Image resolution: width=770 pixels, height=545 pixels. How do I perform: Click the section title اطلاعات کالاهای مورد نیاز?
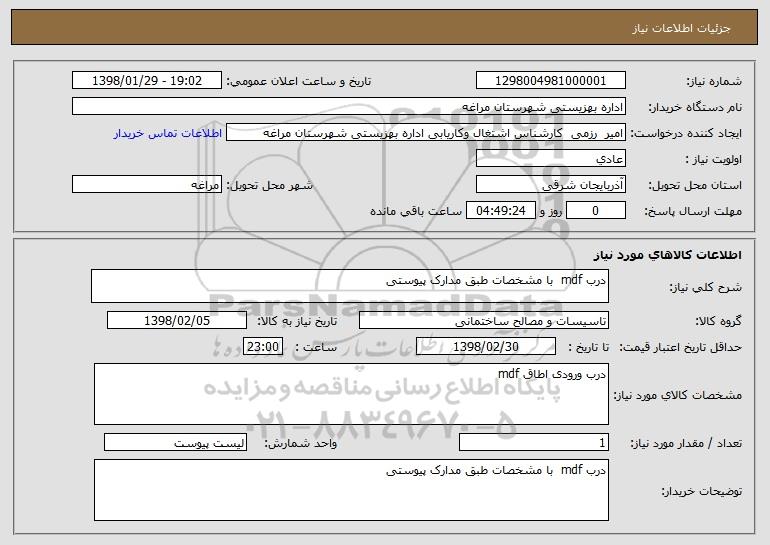pyautogui.click(x=667, y=255)
